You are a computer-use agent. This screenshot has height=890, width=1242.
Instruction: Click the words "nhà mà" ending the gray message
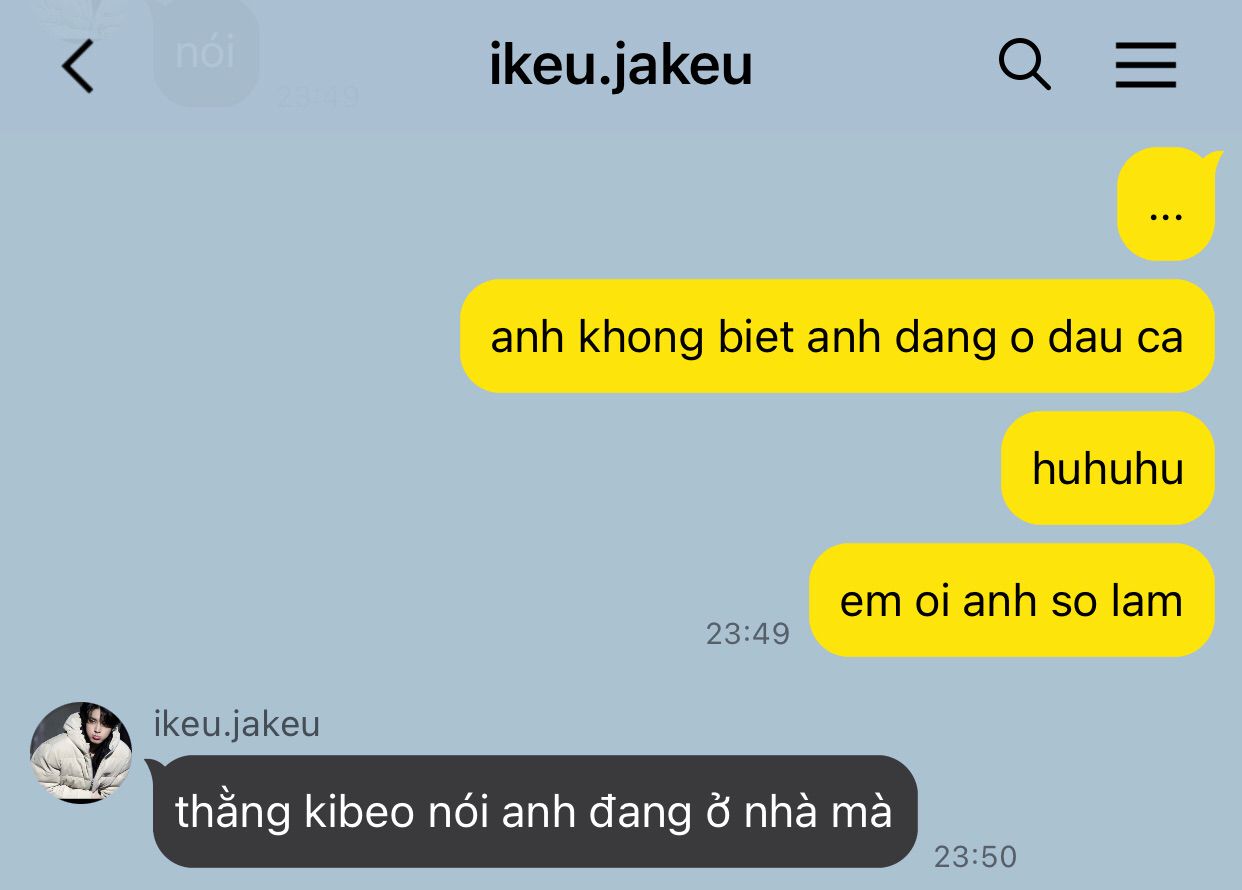point(817,811)
